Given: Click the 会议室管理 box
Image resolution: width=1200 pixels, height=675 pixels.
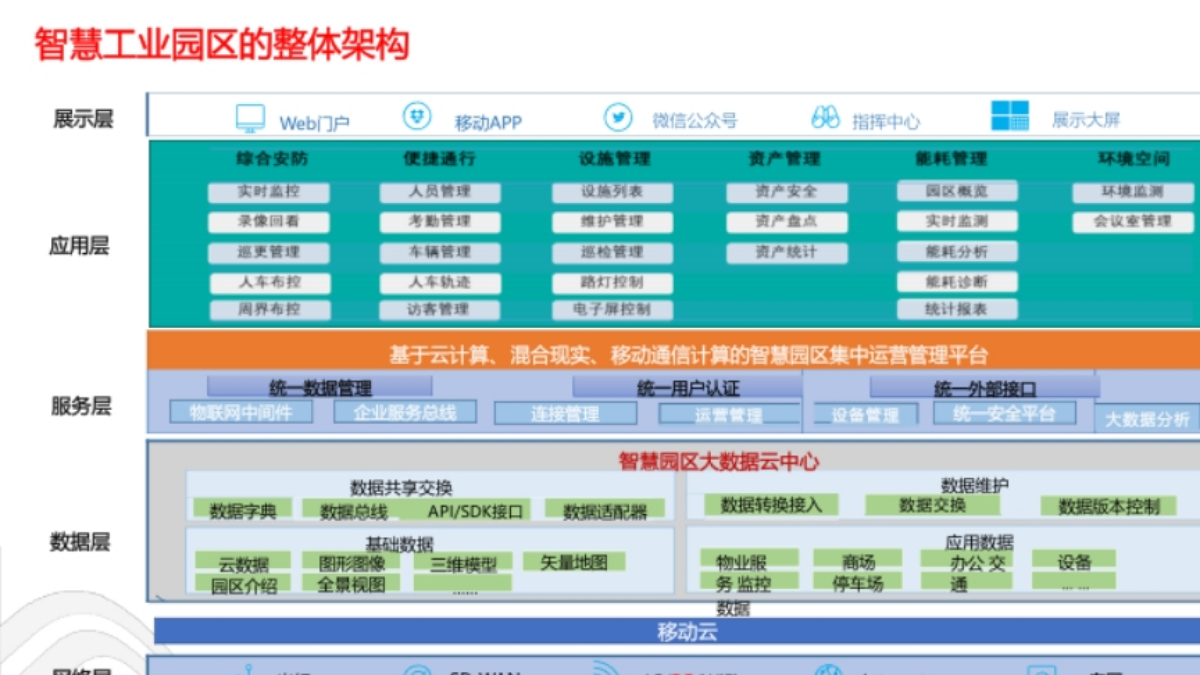Looking at the screenshot, I should (x=1133, y=222).
